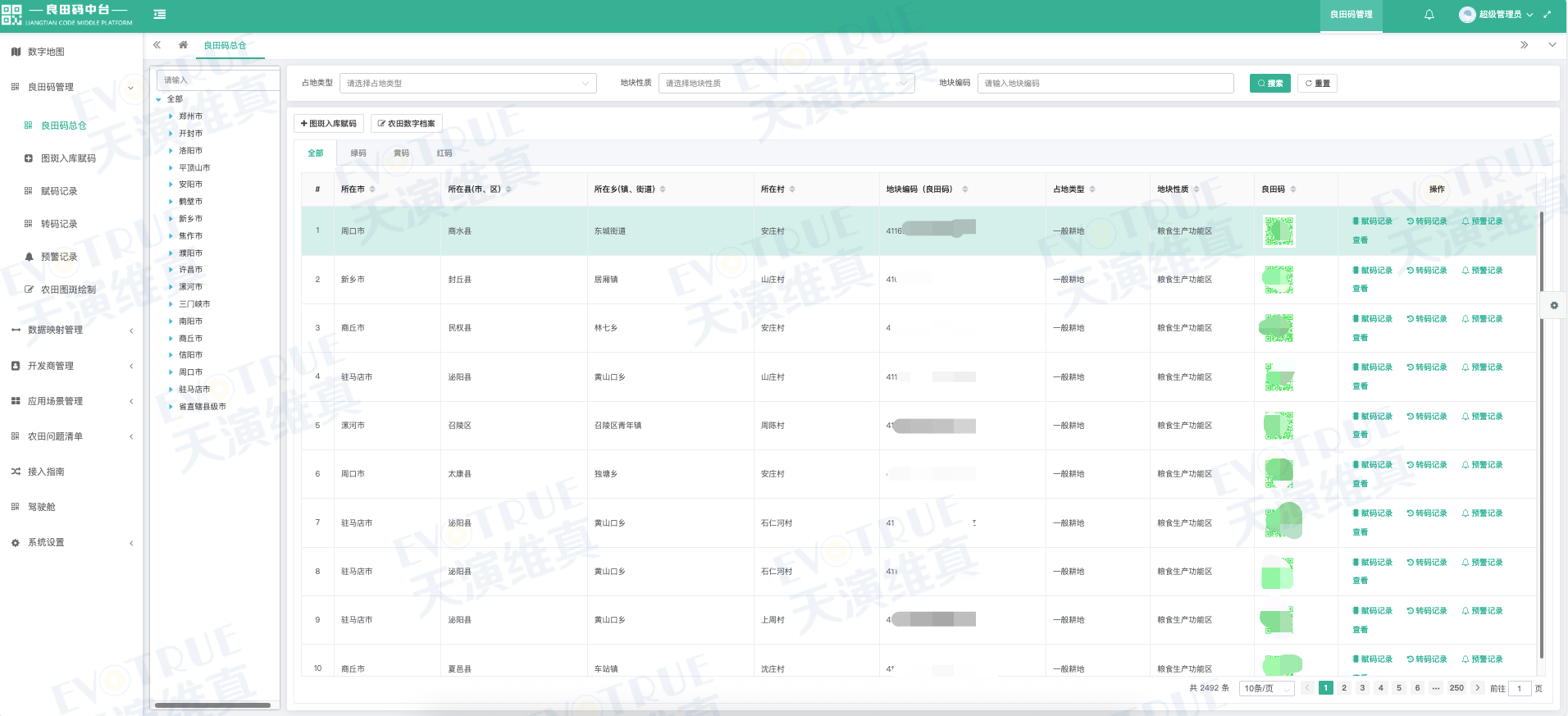The height and width of the screenshot is (716, 1568).
Task: Open the first row QR code thumbnail
Action: [1279, 231]
